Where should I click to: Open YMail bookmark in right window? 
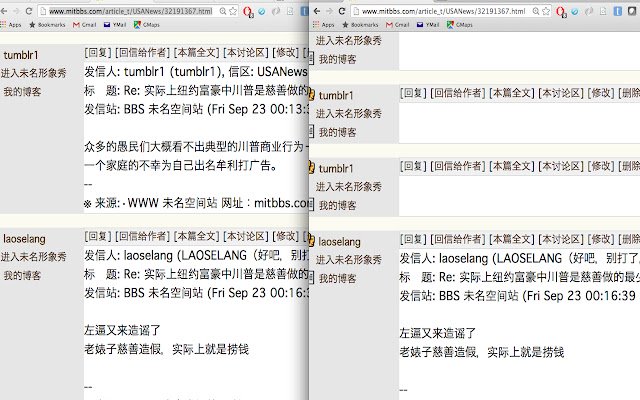(428, 25)
